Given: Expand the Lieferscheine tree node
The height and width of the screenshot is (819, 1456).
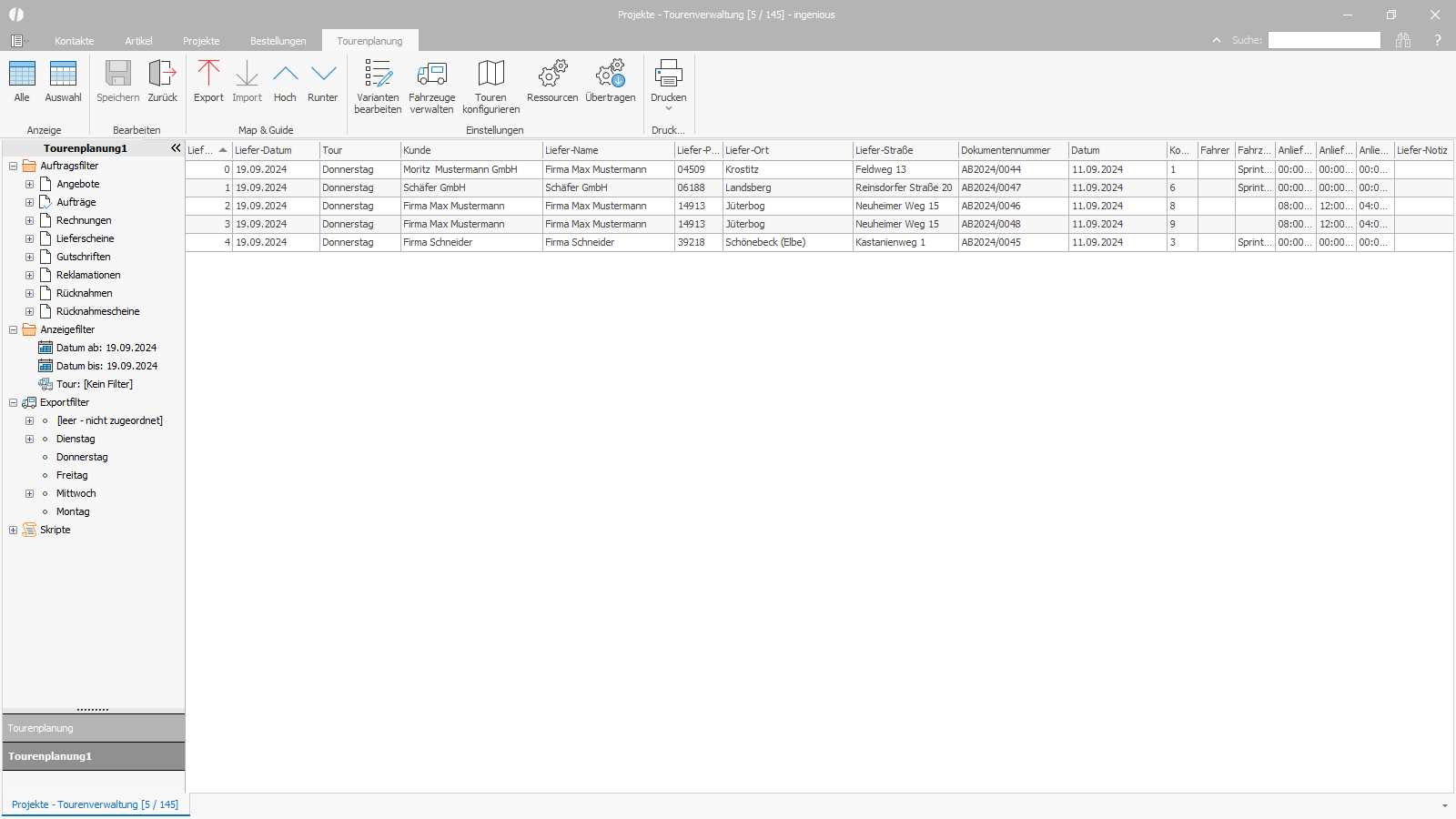Looking at the screenshot, I should point(29,238).
